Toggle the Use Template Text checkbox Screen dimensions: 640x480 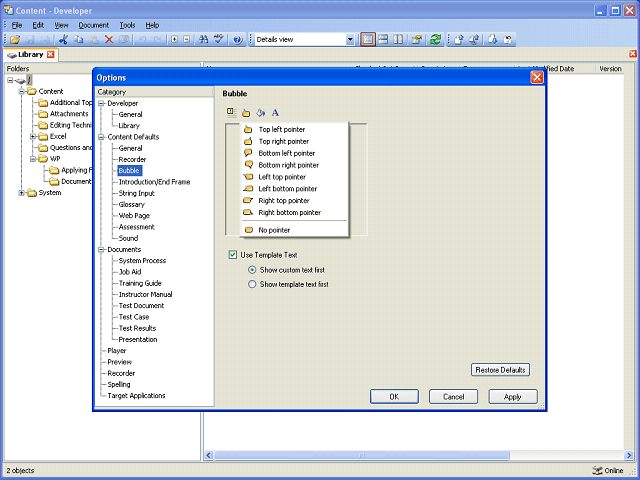233,255
